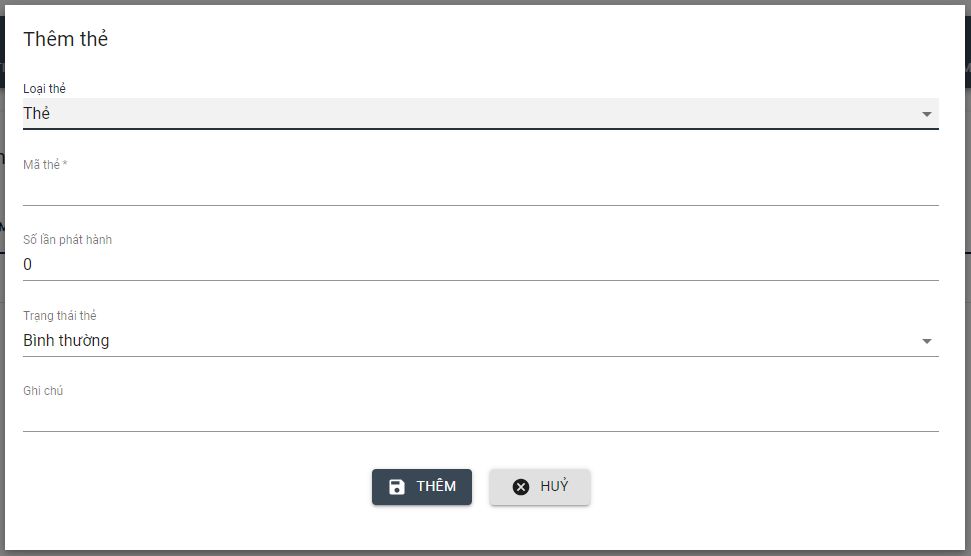Click the "Loại thẻ" field label
The width and height of the screenshot is (971, 556).
[x=45, y=89]
